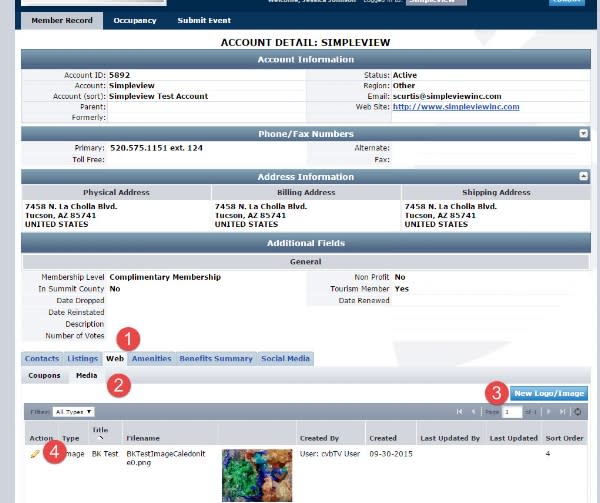Select the Listings tab
600x503 pixels.
83,358
